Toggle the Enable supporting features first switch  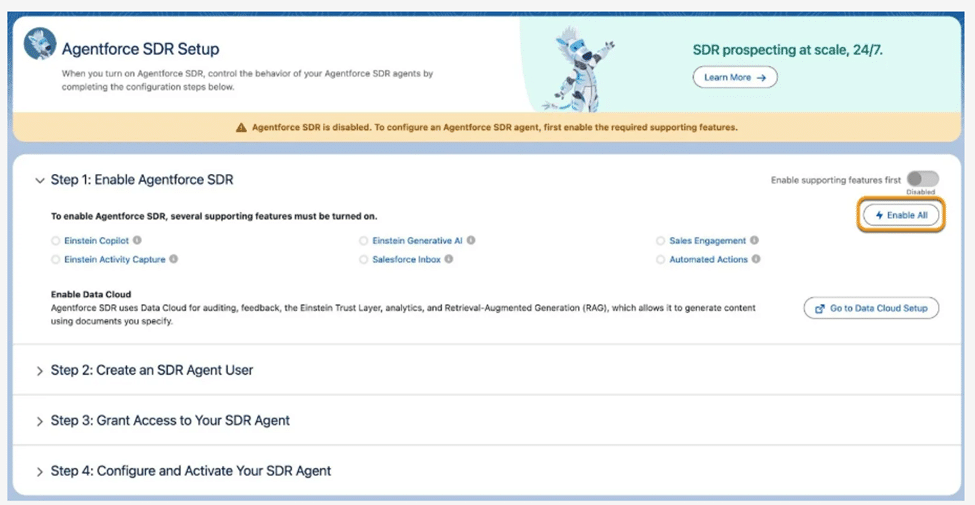923,179
